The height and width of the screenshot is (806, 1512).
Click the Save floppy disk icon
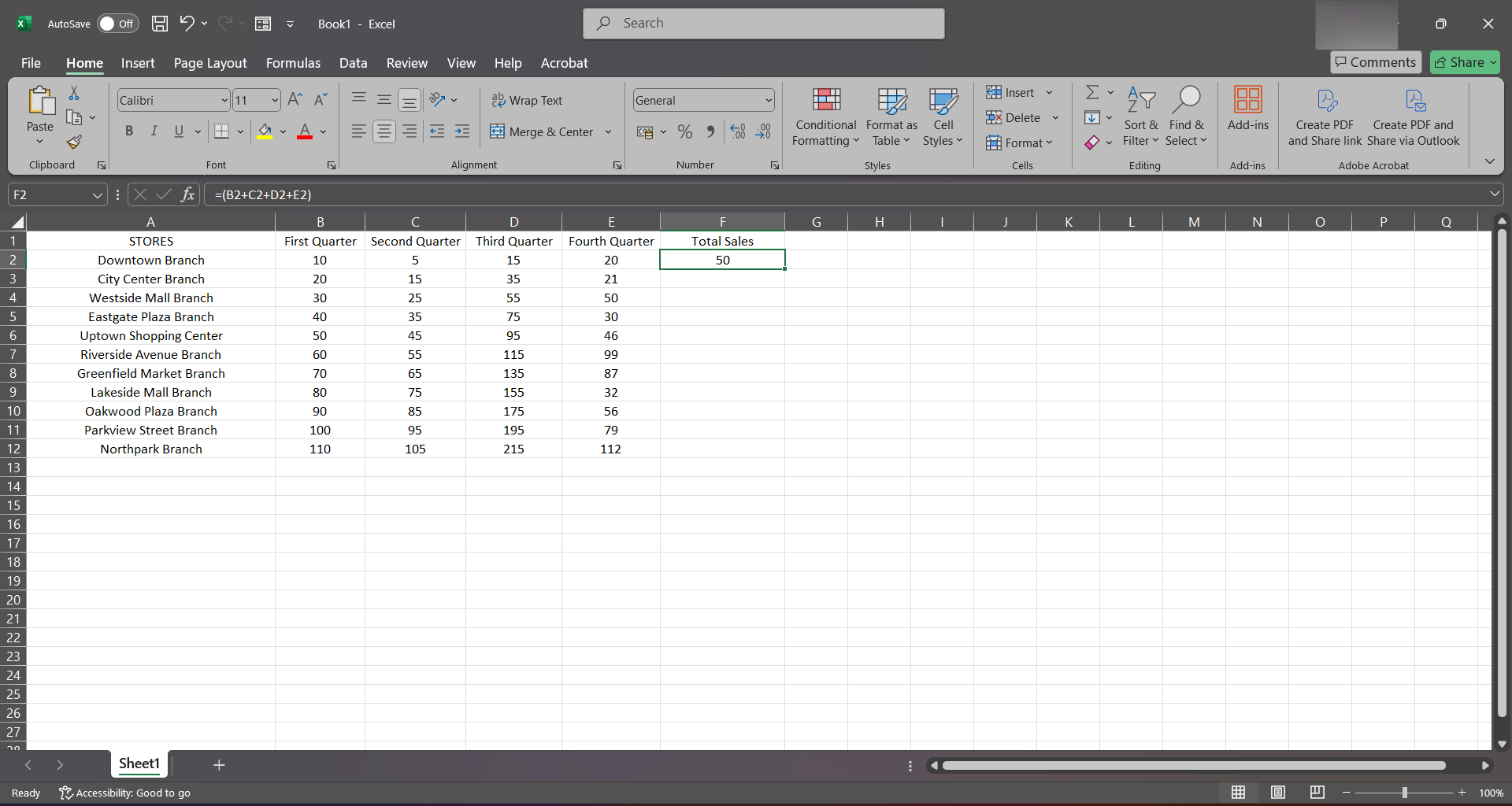coord(160,24)
